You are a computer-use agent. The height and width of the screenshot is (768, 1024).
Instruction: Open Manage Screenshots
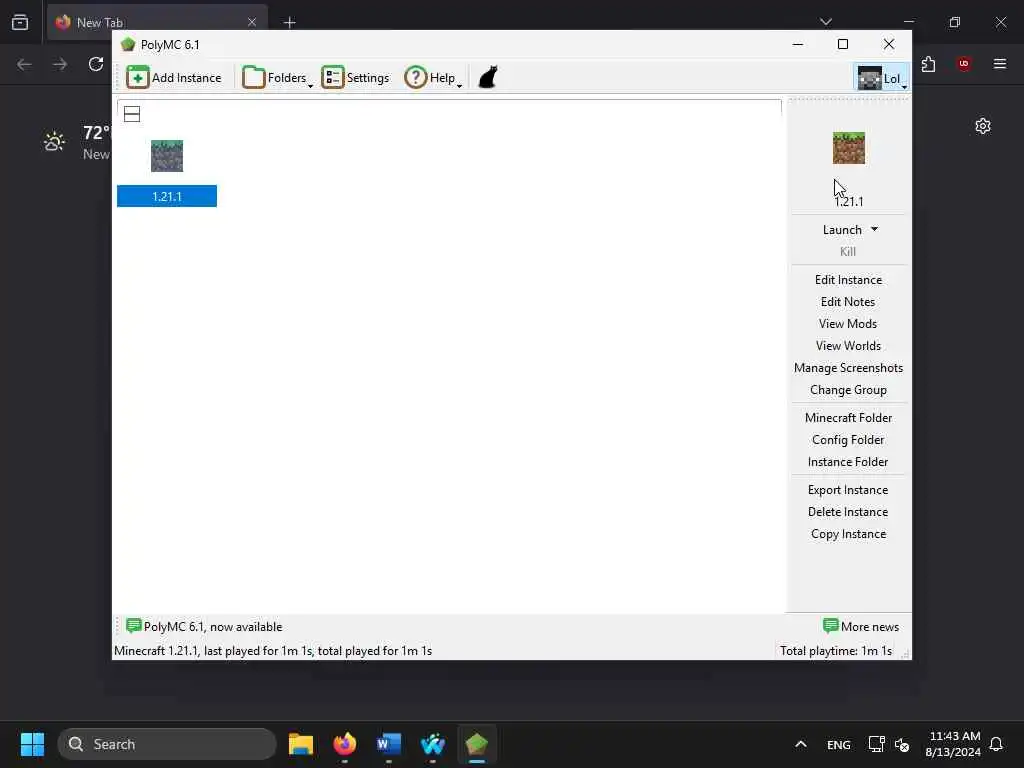click(x=848, y=368)
